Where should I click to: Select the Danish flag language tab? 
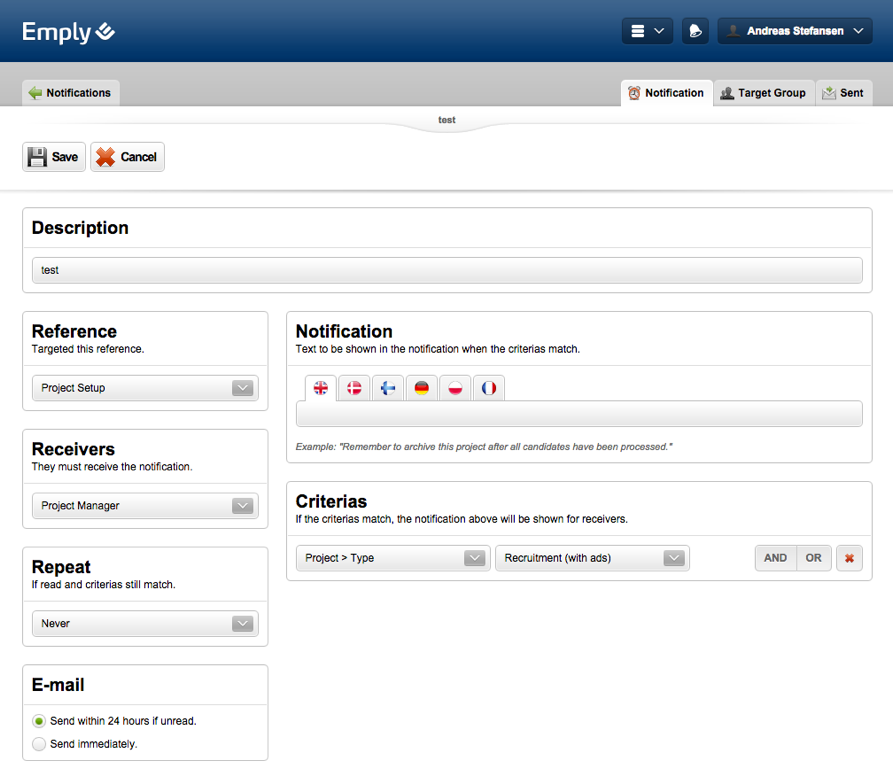tap(354, 388)
